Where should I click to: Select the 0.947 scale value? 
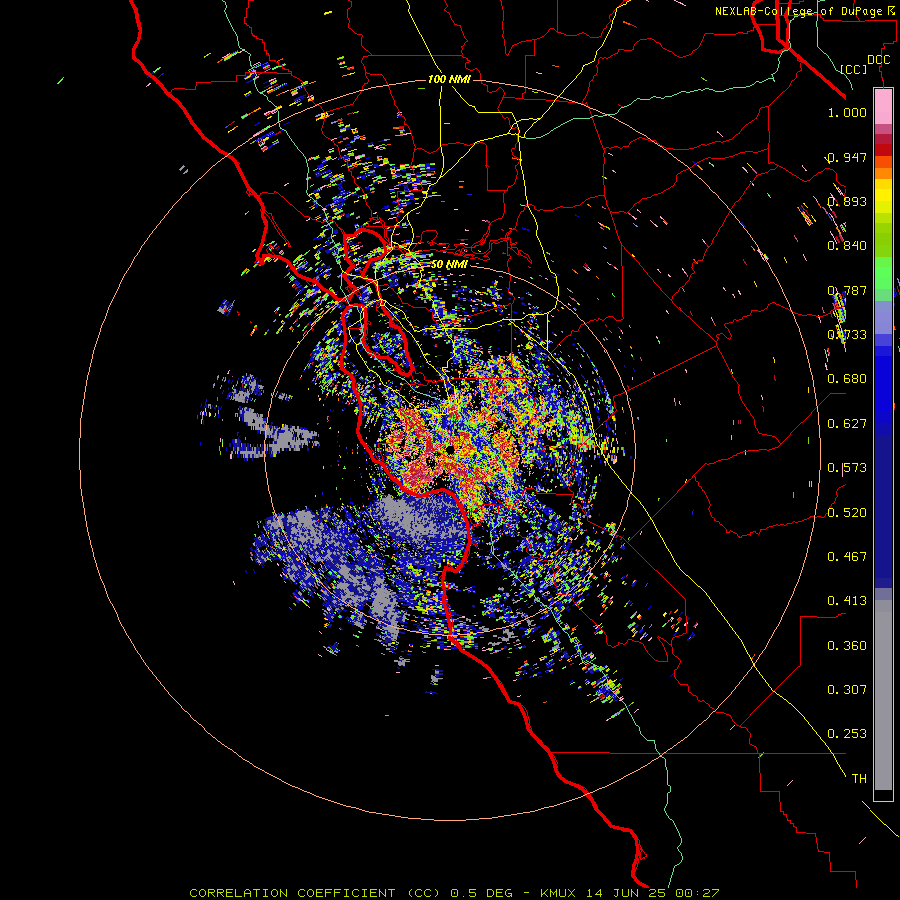847,157
